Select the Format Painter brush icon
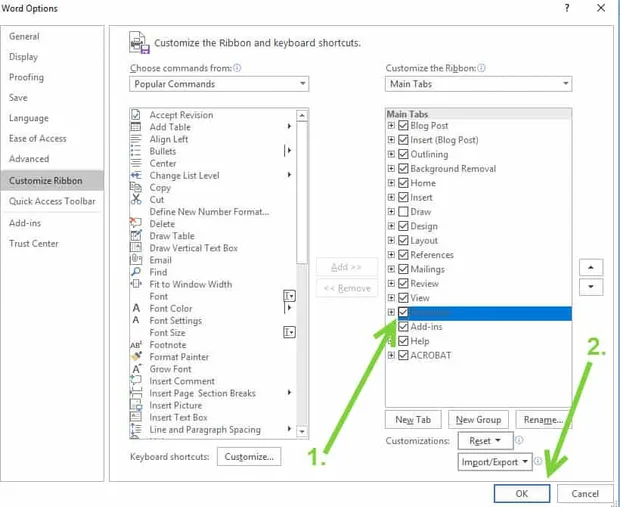Image resolution: width=620 pixels, height=507 pixels. (x=136, y=356)
